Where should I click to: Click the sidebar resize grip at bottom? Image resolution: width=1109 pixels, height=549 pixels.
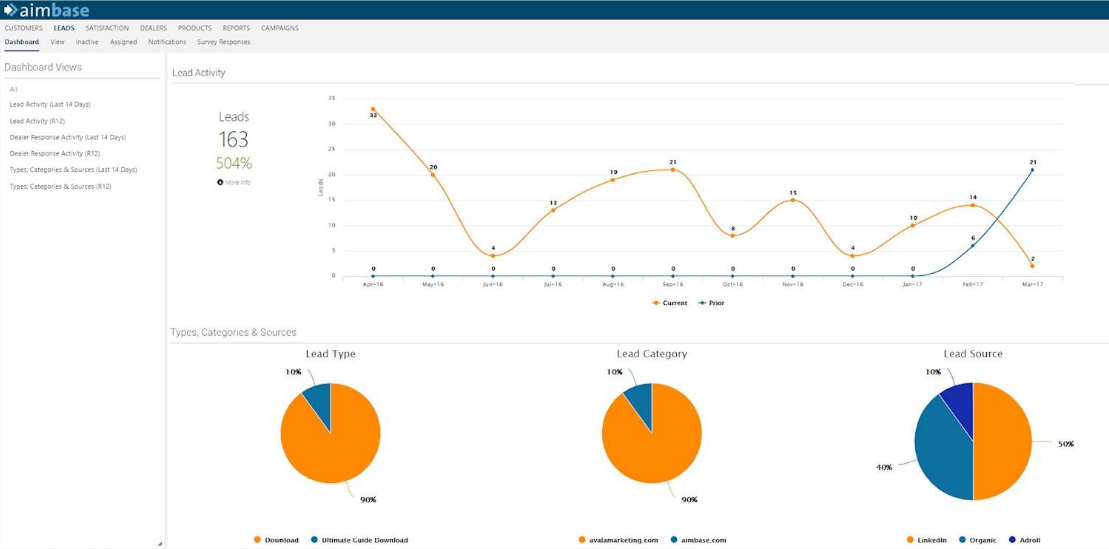[159, 543]
